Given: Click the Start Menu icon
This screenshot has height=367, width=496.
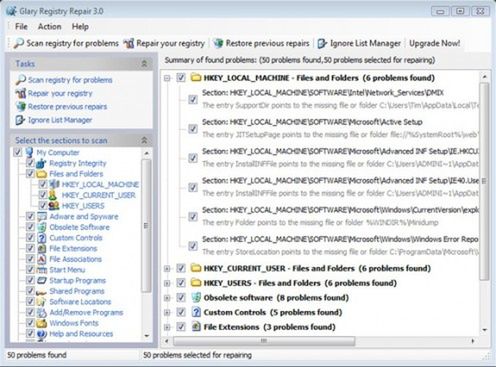Looking at the screenshot, I should click(x=42, y=270).
